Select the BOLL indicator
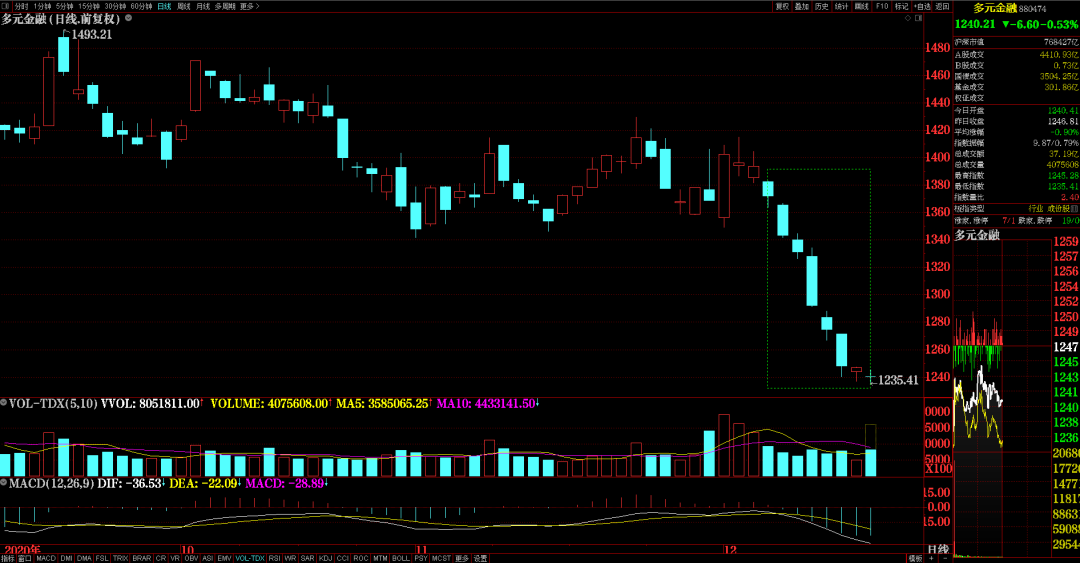 tap(401, 558)
